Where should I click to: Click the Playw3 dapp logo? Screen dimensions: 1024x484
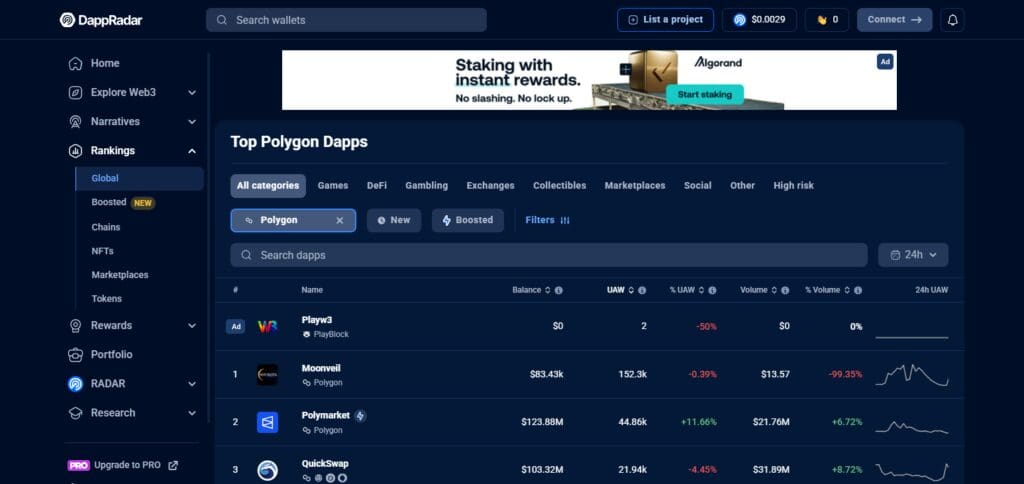(x=267, y=327)
